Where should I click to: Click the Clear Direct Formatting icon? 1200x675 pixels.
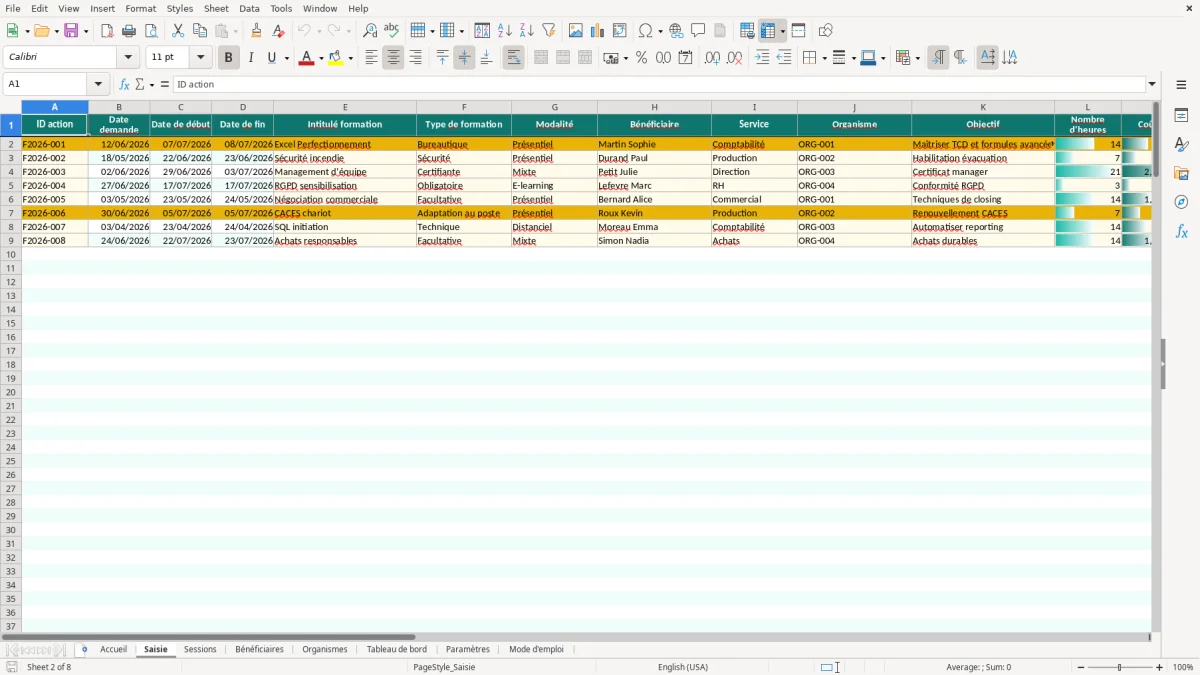[279, 31]
